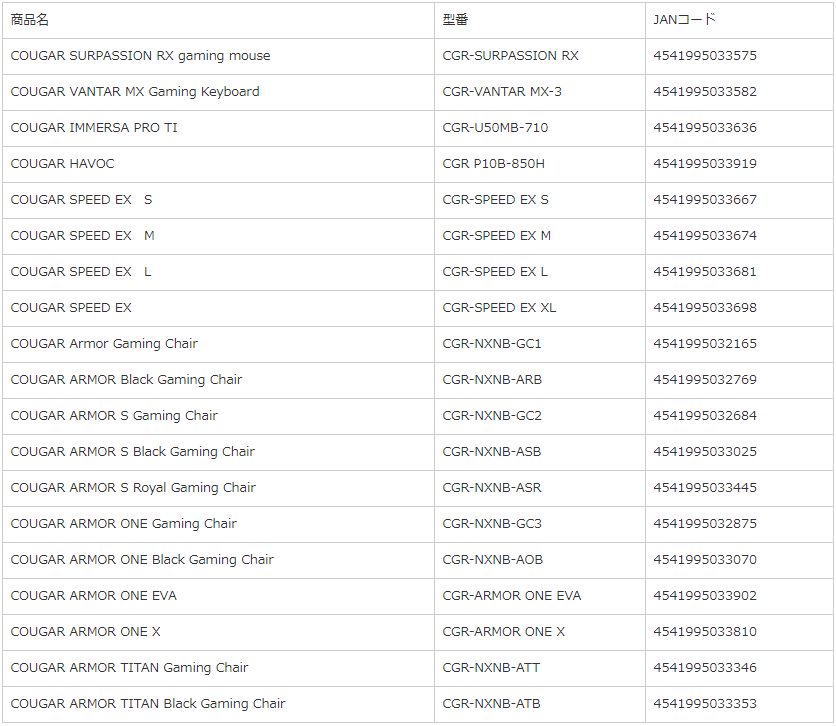The width and height of the screenshot is (836, 726).
Task: Select model CGR-NXNB-AOB
Action: click(x=493, y=560)
